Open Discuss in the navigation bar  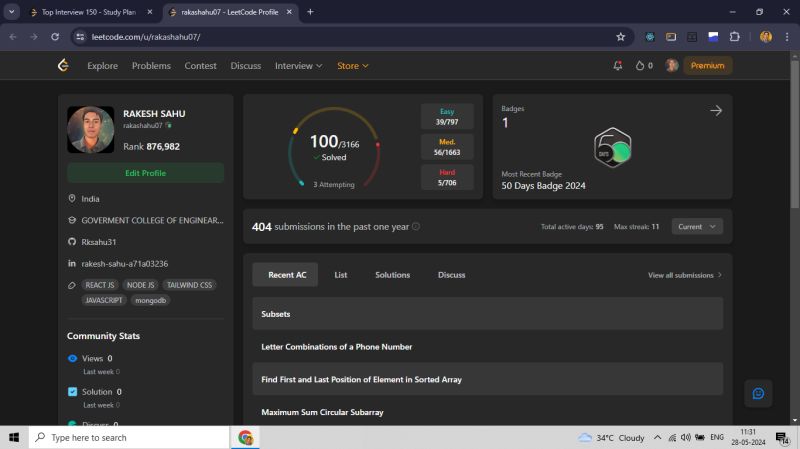(245, 65)
